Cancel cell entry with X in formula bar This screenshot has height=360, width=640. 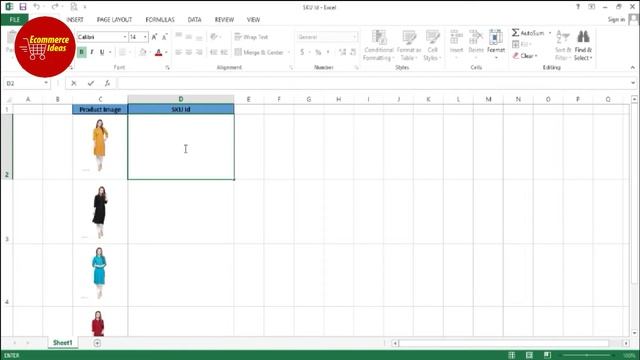coord(74,83)
